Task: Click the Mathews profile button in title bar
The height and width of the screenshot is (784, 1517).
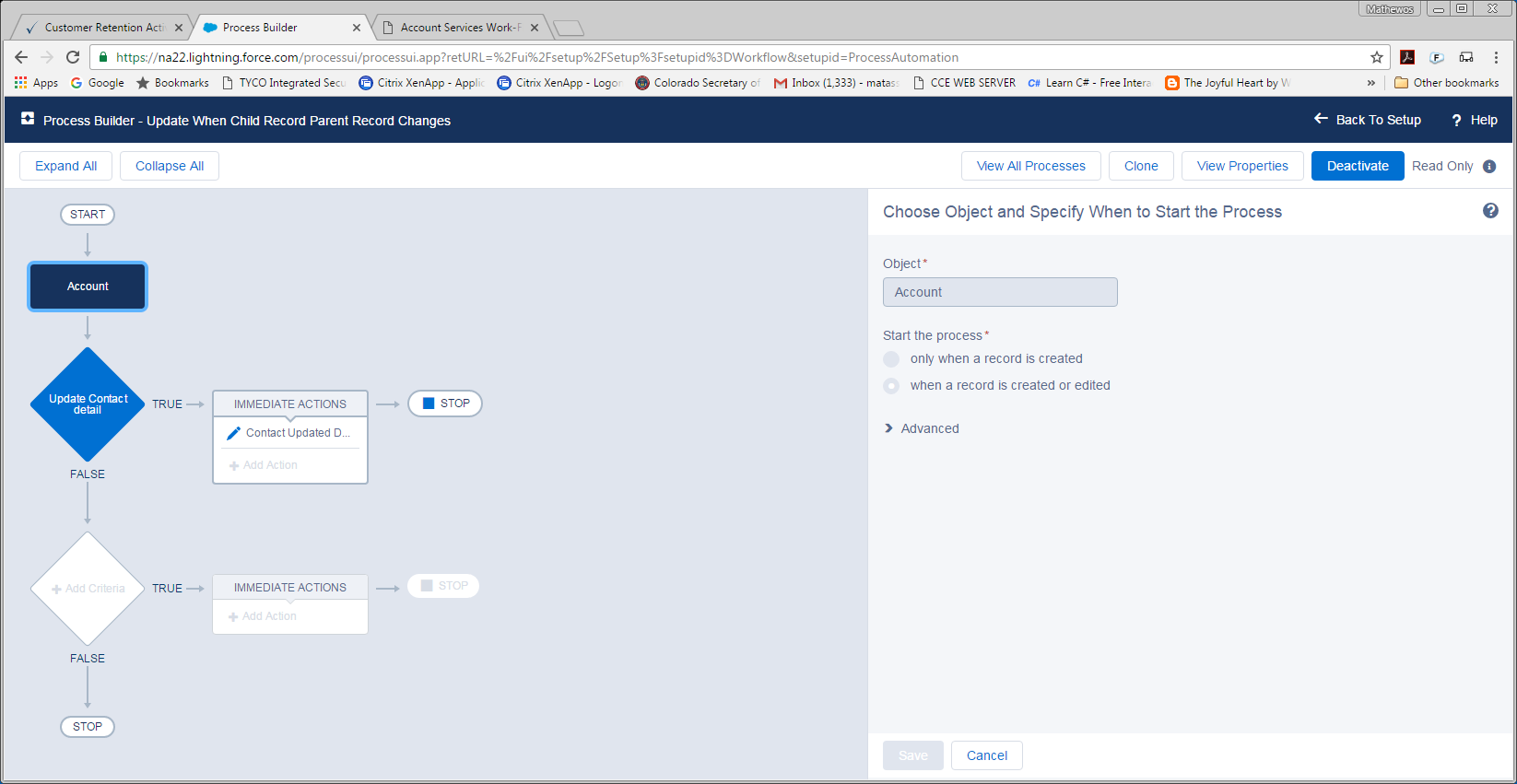Action: [x=1389, y=9]
